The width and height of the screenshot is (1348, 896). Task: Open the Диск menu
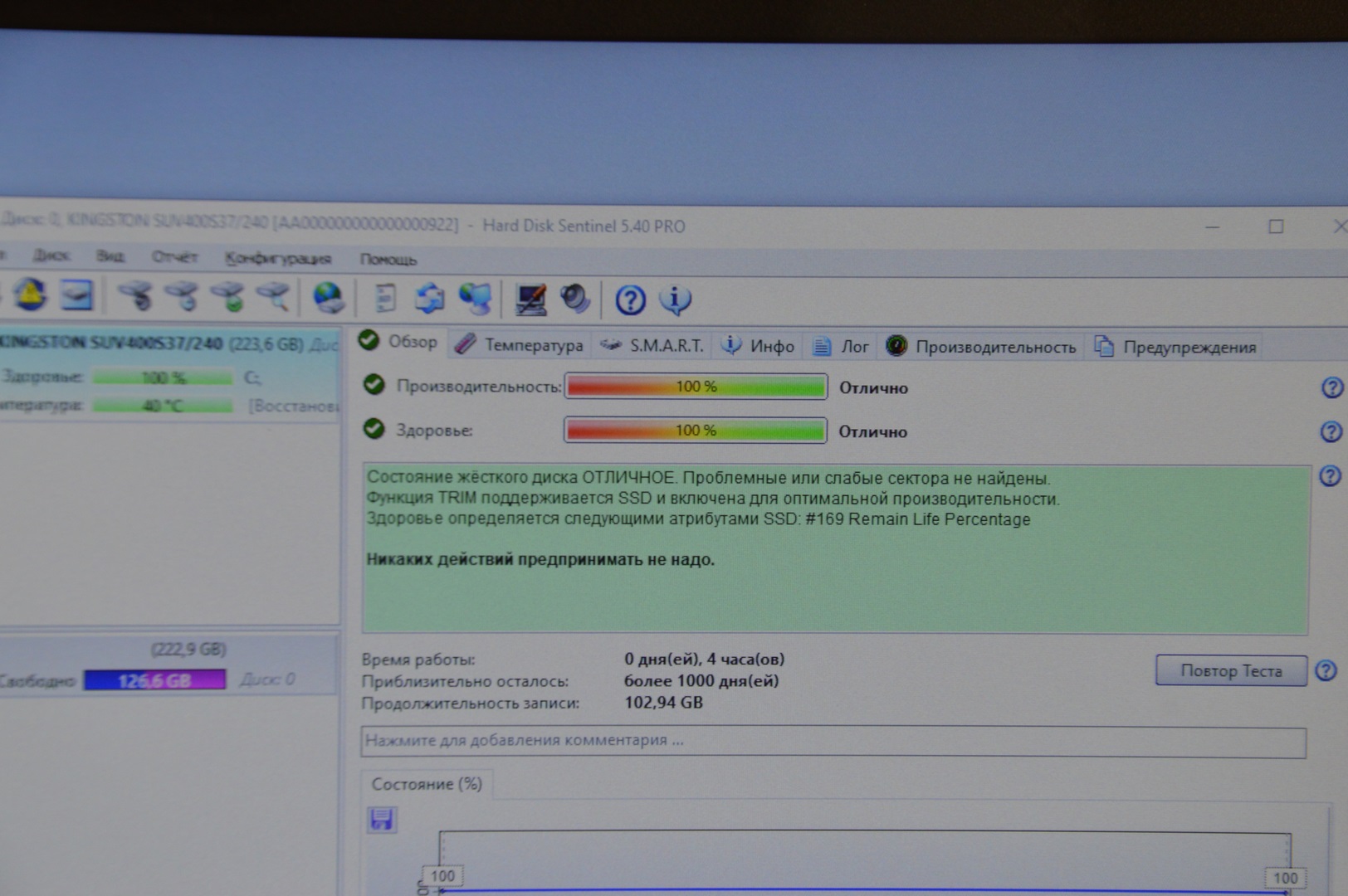(x=51, y=255)
